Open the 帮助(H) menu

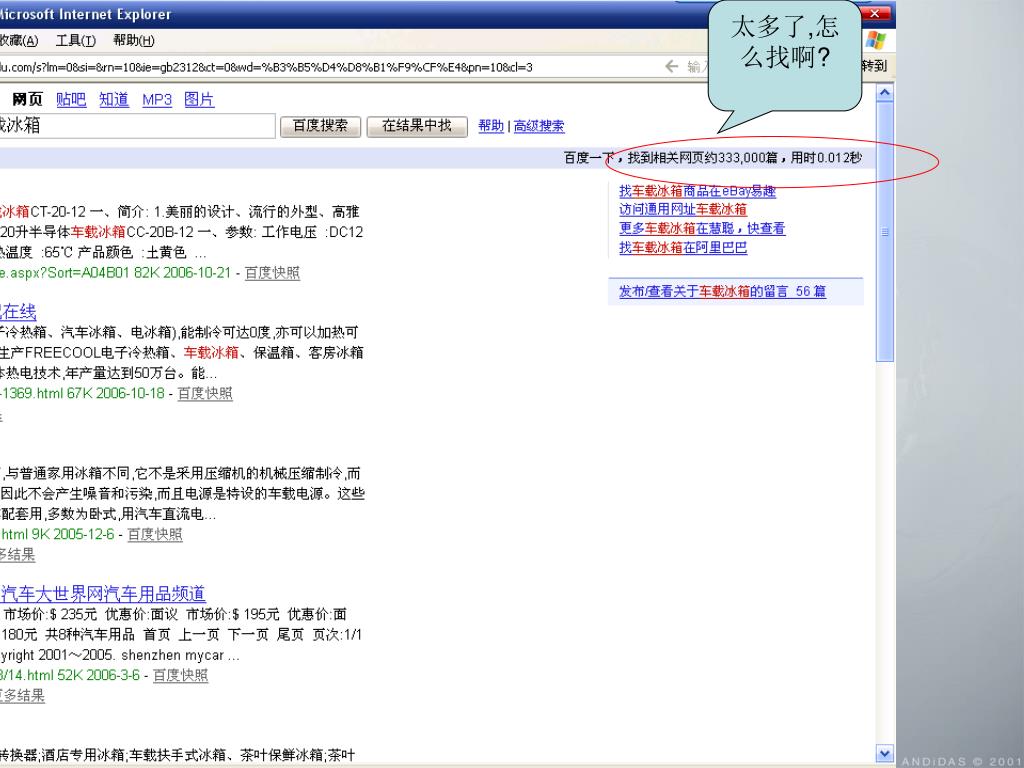point(133,40)
